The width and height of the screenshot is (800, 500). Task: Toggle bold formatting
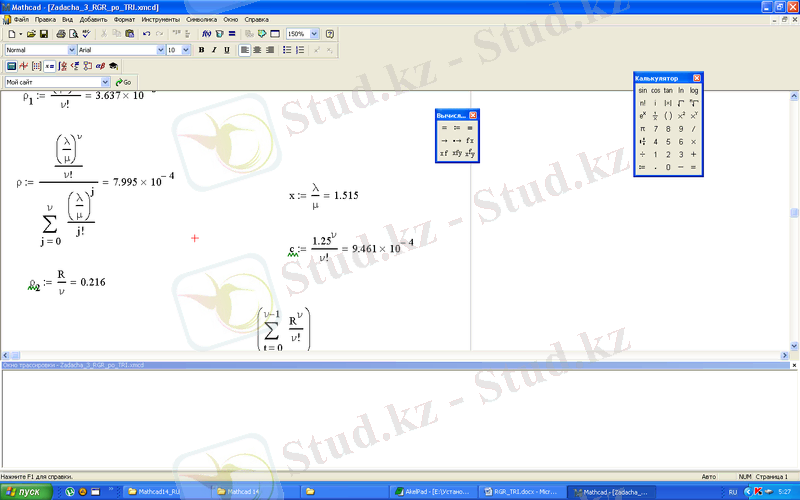[201, 50]
